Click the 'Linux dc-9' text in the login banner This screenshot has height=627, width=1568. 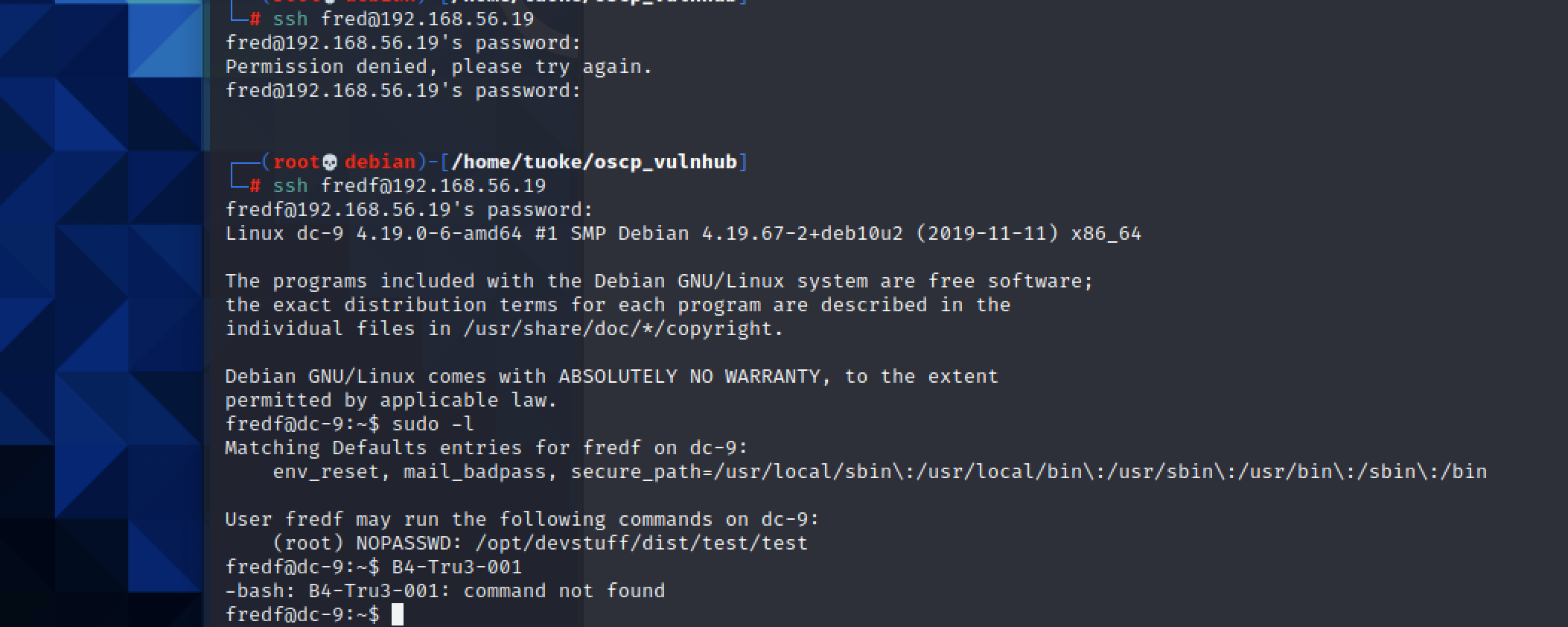pos(284,233)
